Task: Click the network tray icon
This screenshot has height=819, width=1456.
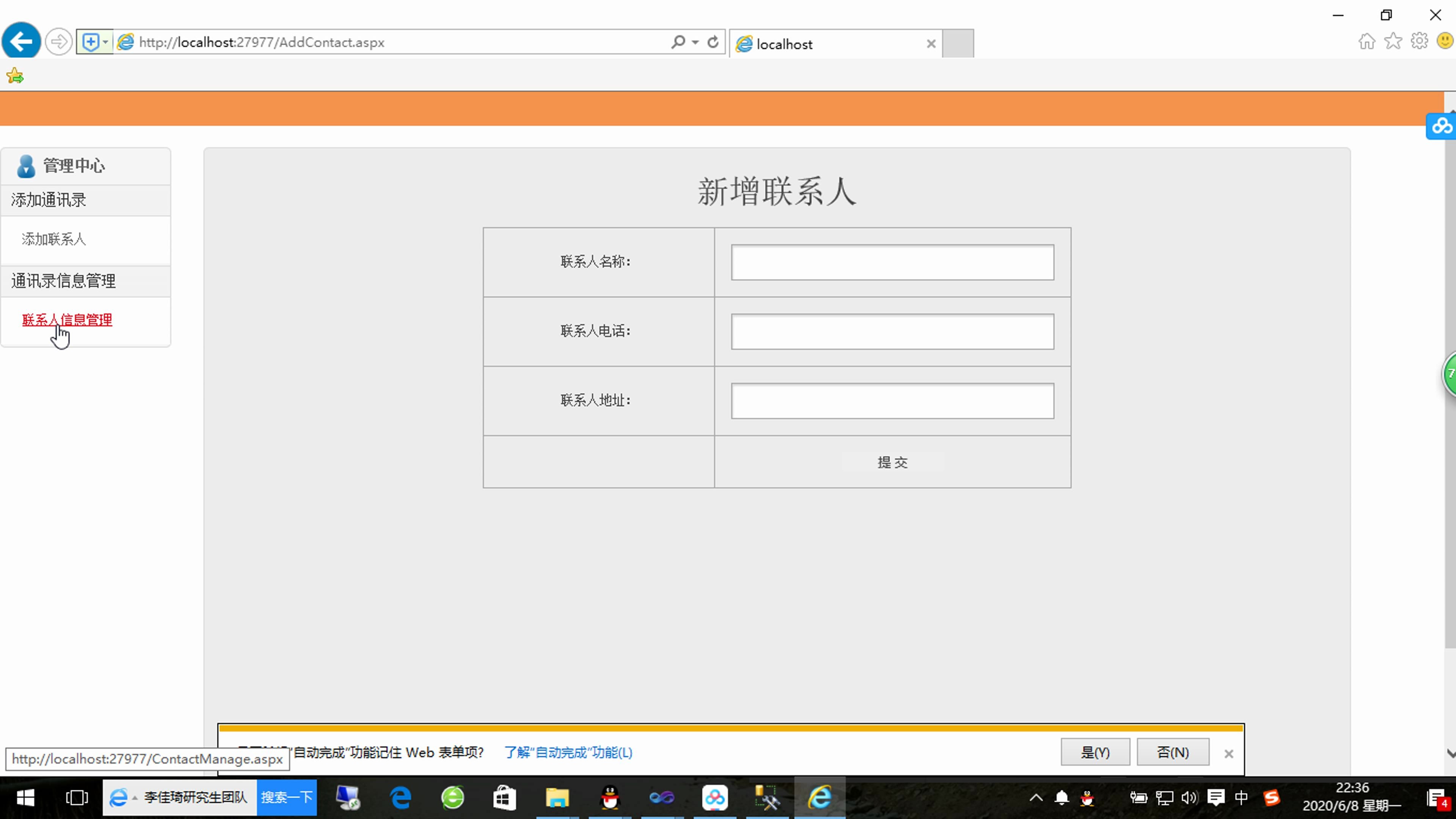Action: [1164, 797]
